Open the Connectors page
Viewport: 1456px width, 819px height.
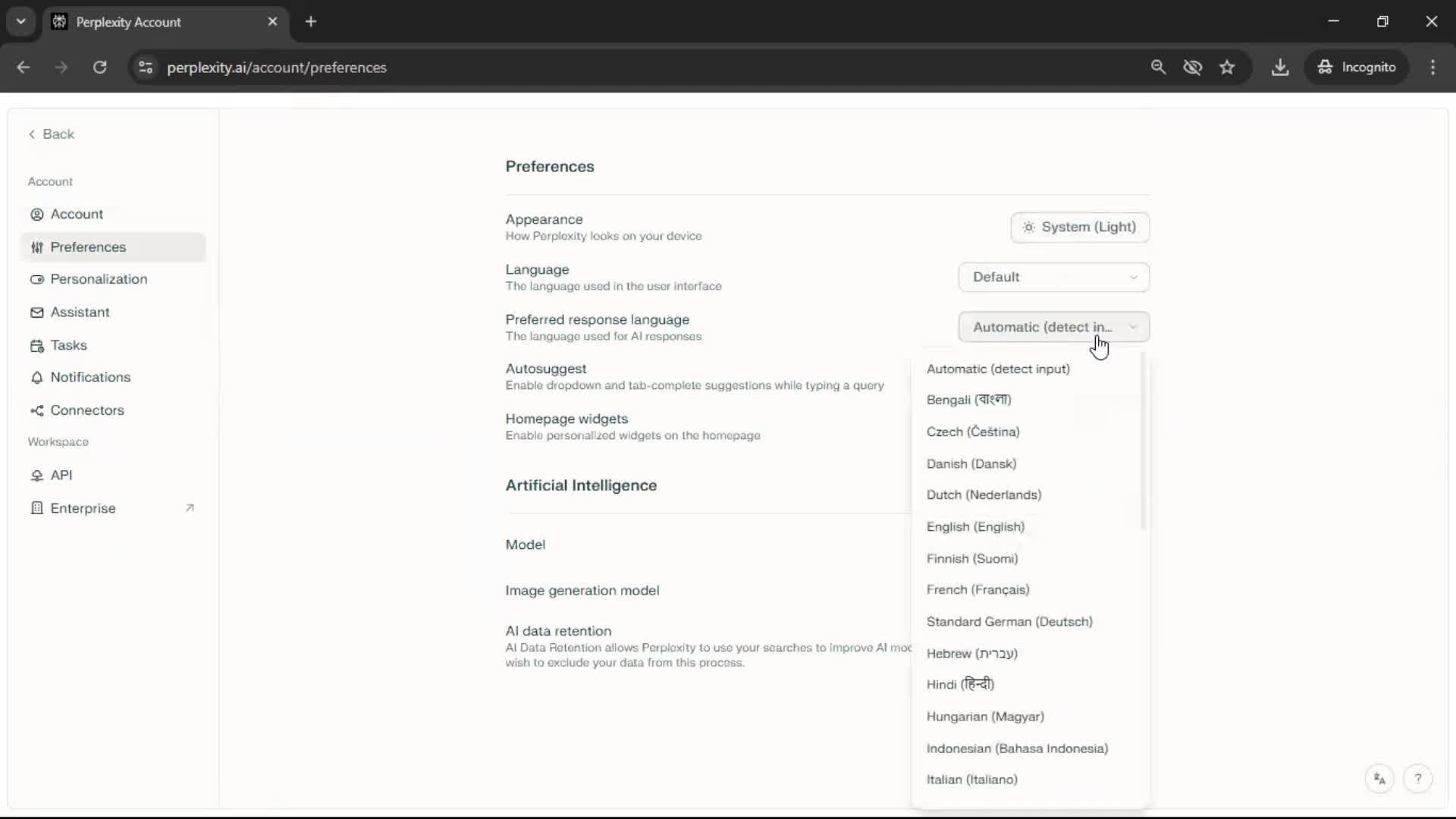pyautogui.click(x=86, y=410)
